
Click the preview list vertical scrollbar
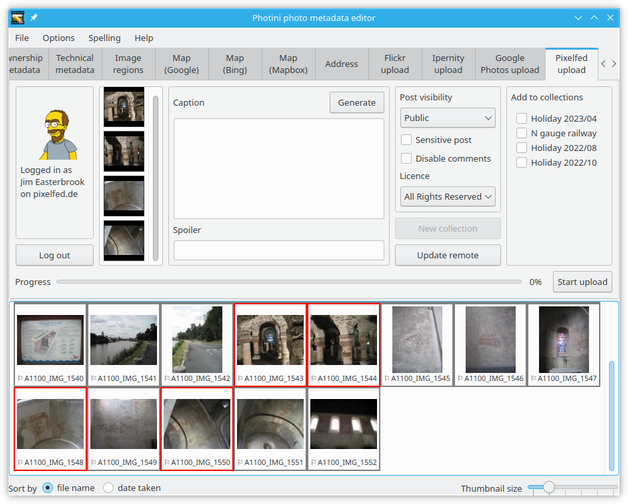point(155,176)
